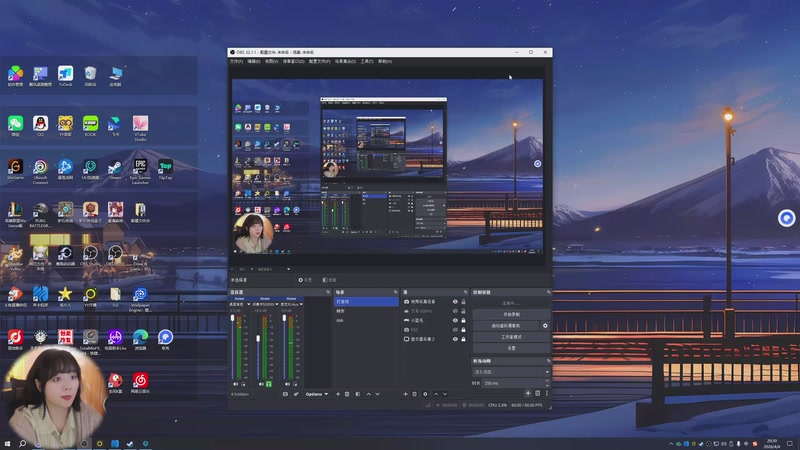Click the Filters button in source toolbar

[x=329, y=280]
